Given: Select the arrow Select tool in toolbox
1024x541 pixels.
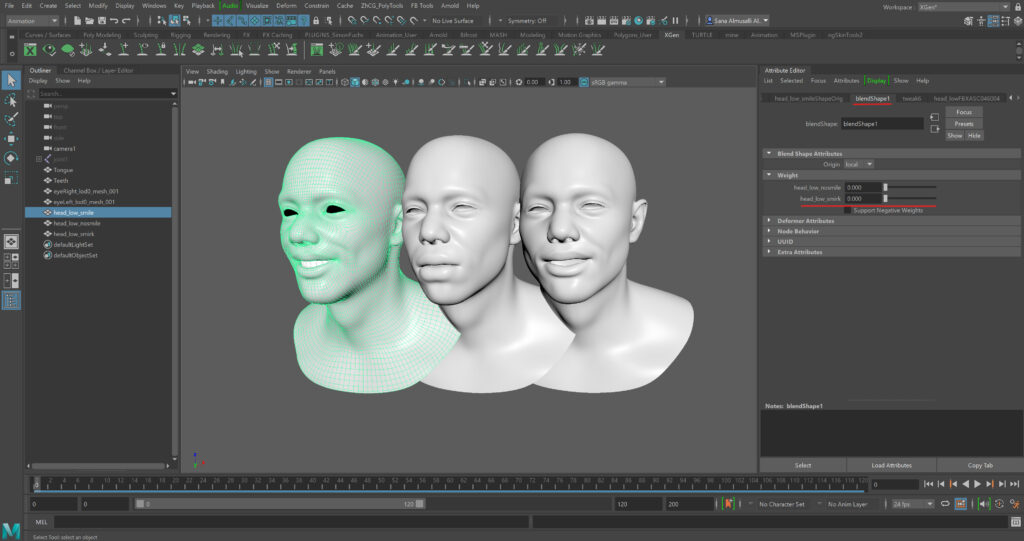Looking at the screenshot, I should (11, 80).
